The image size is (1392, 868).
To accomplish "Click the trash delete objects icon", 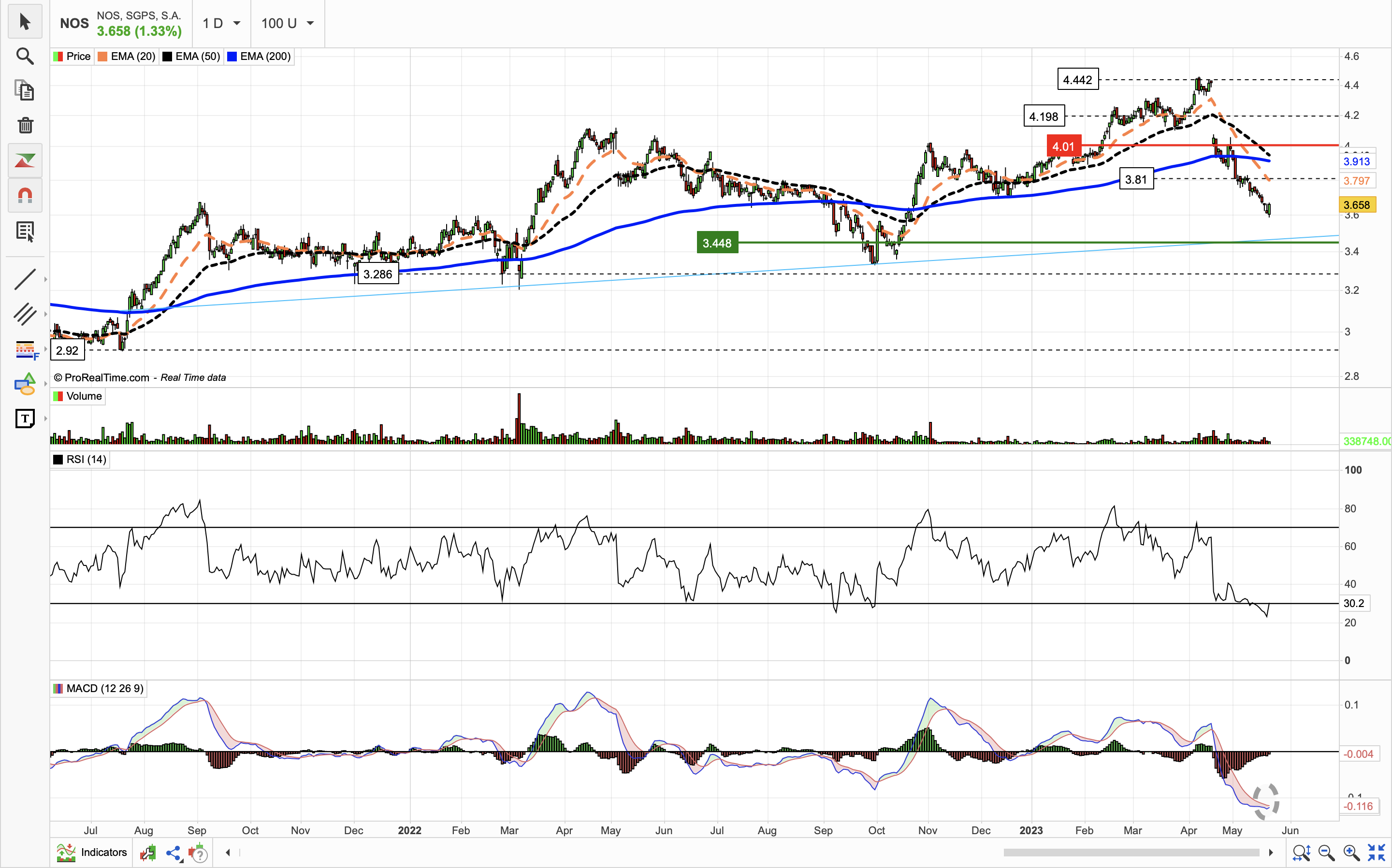I will click(25, 125).
